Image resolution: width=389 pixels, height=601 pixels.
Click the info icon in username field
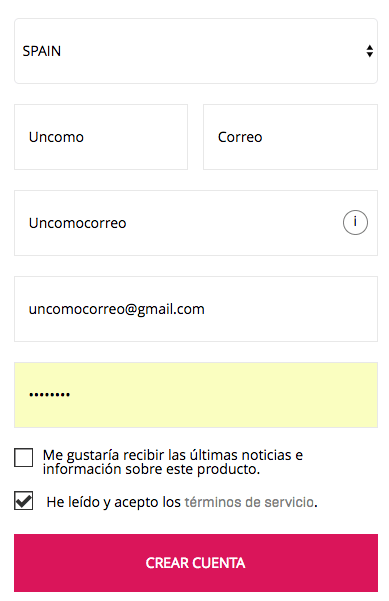click(x=355, y=222)
